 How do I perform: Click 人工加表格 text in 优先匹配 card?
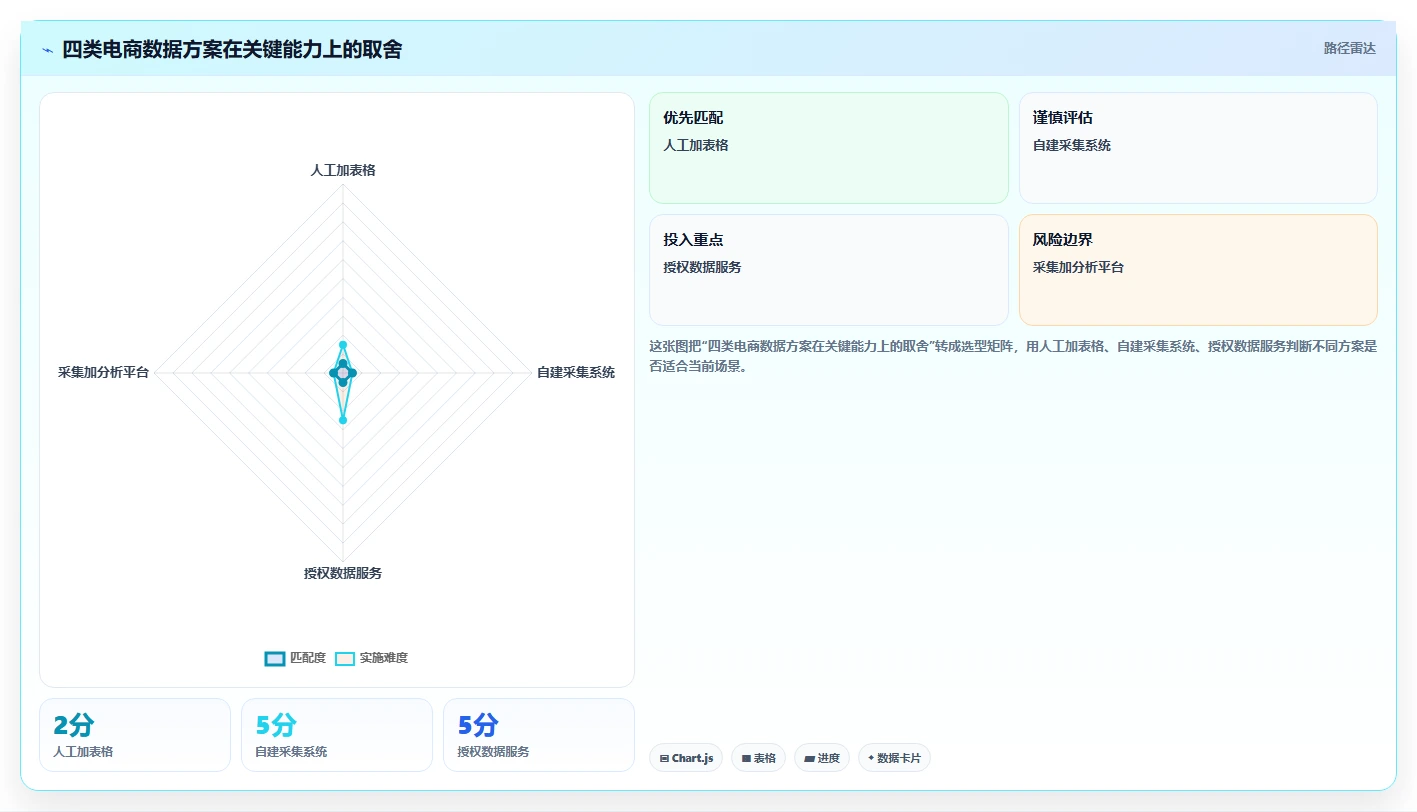696,145
